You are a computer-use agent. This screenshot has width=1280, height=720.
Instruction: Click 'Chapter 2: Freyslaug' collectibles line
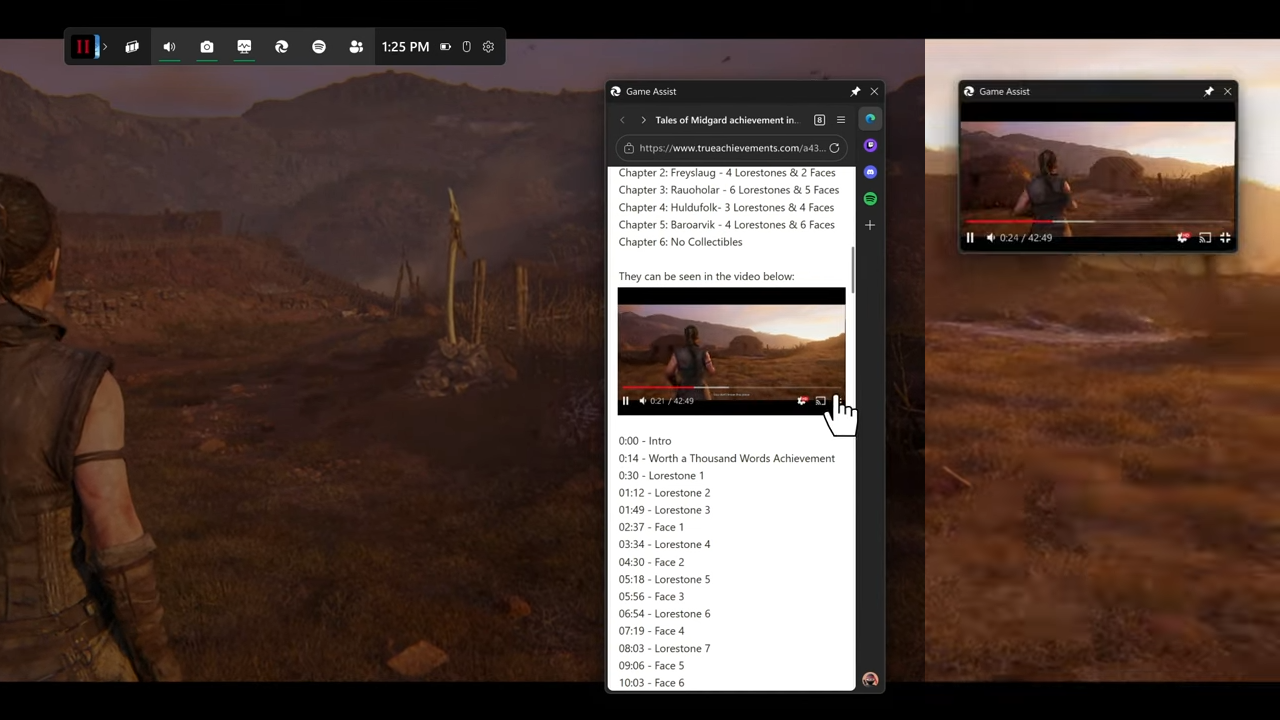pyautogui.click(x=727, y=173)
